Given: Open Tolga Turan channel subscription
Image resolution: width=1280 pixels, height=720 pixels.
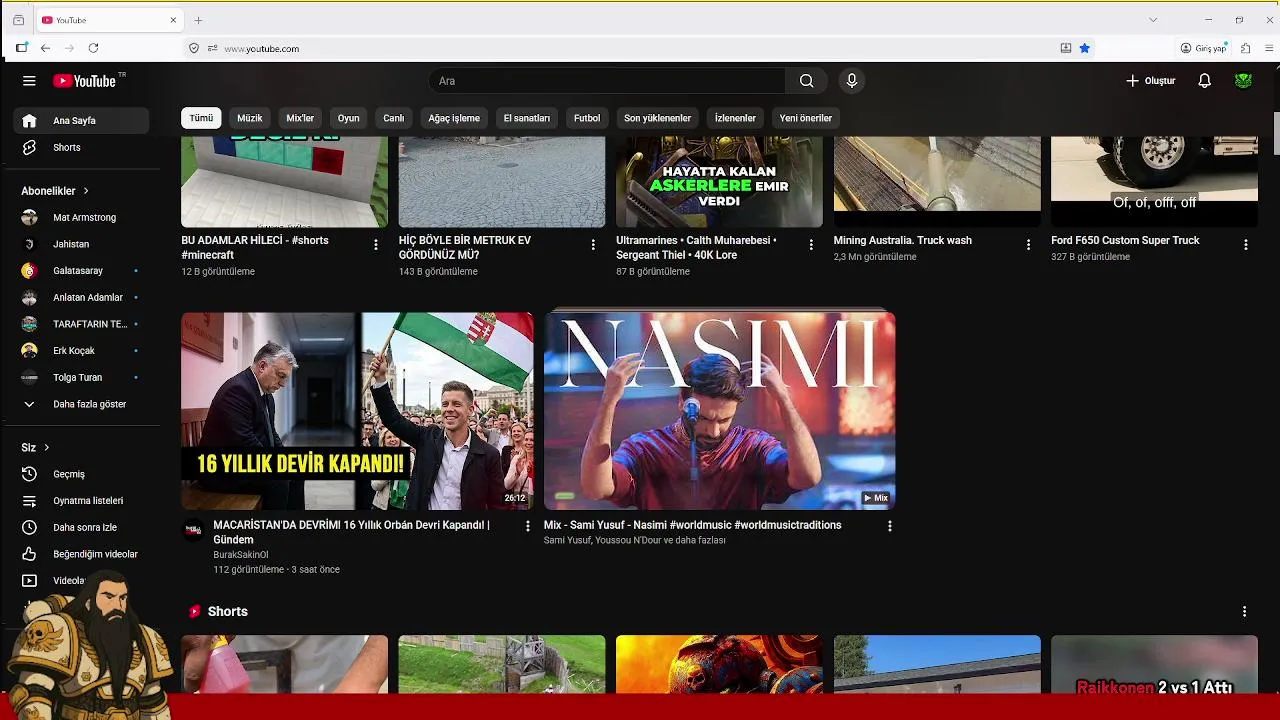Looking at the screenshot, I should click(x=81, y=378).
